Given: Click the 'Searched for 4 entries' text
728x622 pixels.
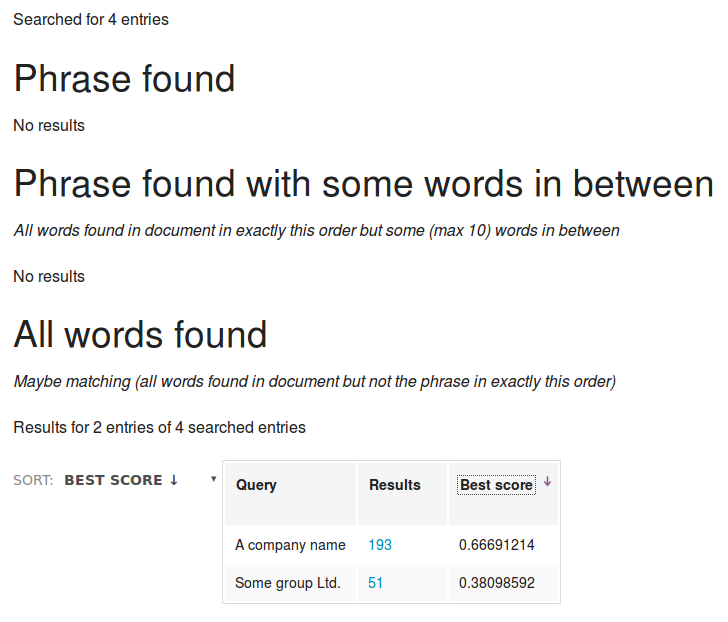Looking at the screenshot, I should (91, 19).
